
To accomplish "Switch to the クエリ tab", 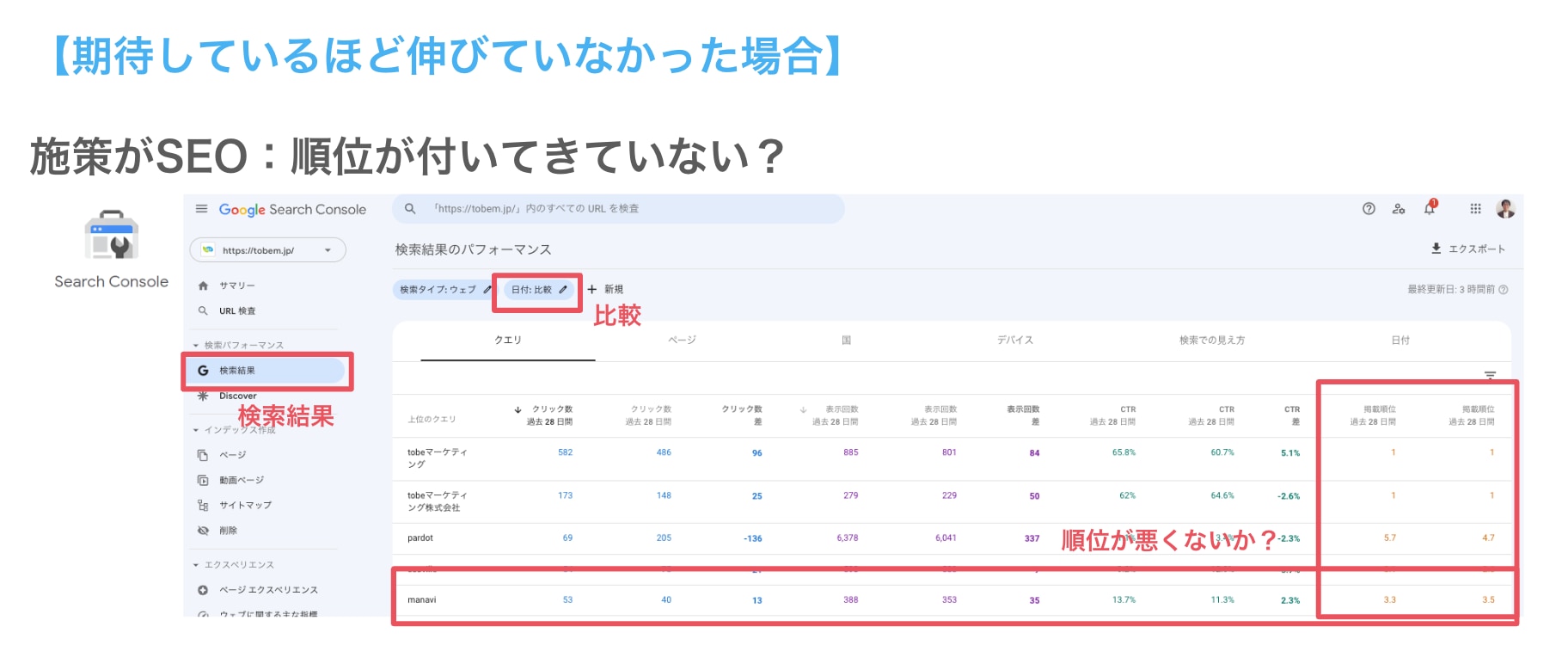I will pos(508,341).
